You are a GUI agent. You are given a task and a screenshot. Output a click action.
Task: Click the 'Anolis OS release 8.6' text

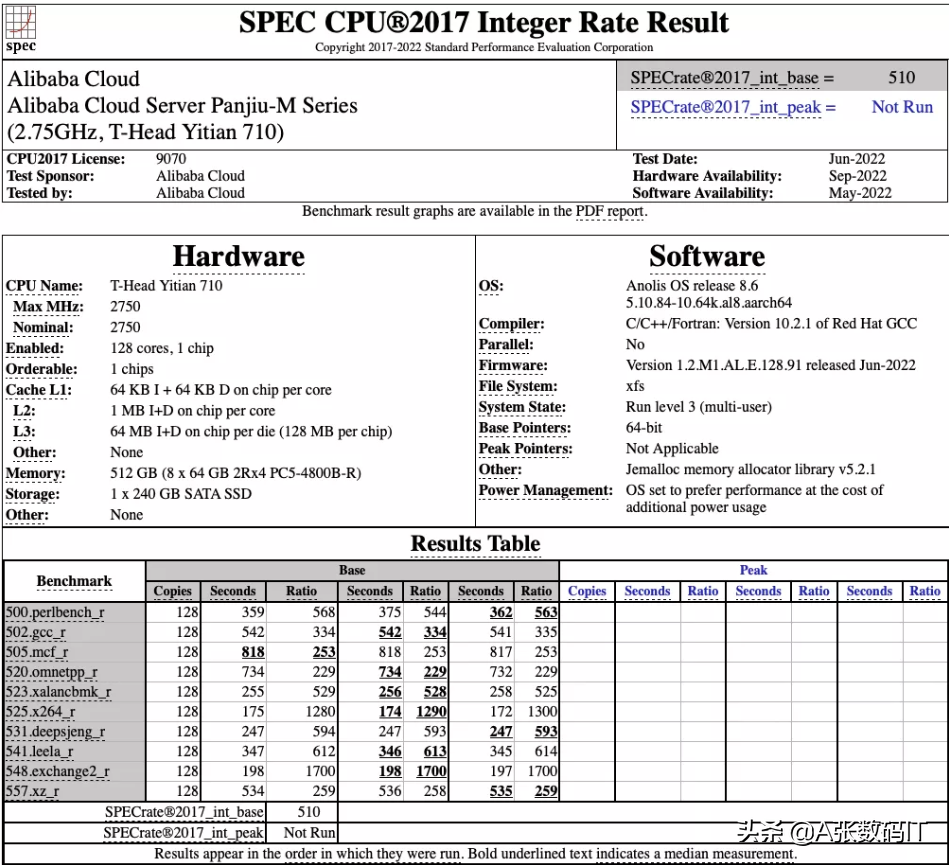pos(692,286)
